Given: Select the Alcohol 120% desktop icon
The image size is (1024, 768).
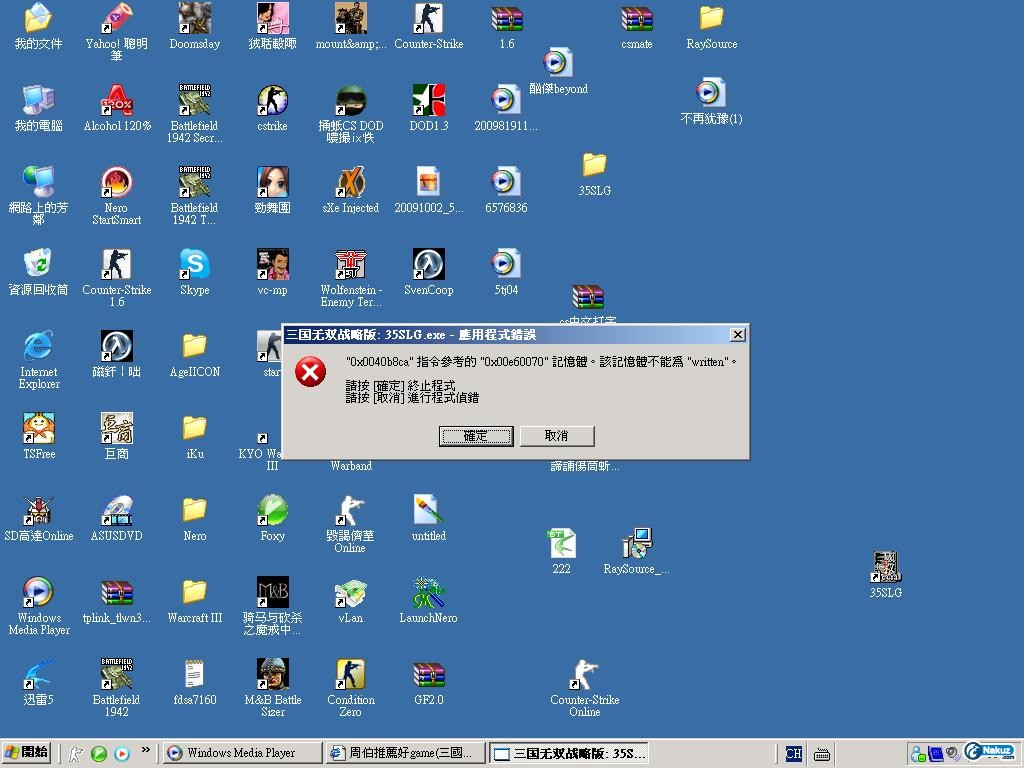Looking at the screenshot, I should tap(117, 102).
